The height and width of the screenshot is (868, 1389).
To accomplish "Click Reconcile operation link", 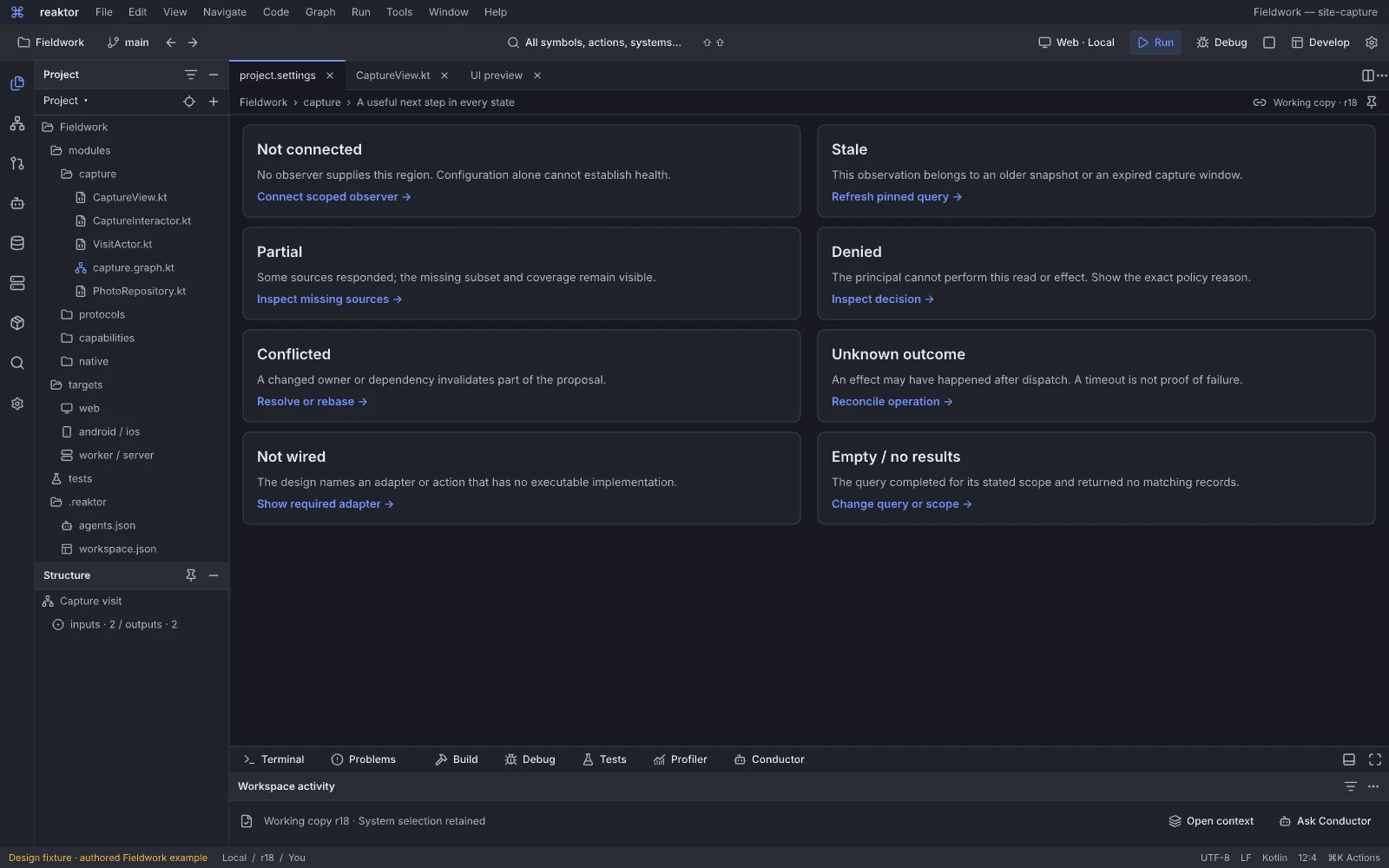I will pos(892,402).
